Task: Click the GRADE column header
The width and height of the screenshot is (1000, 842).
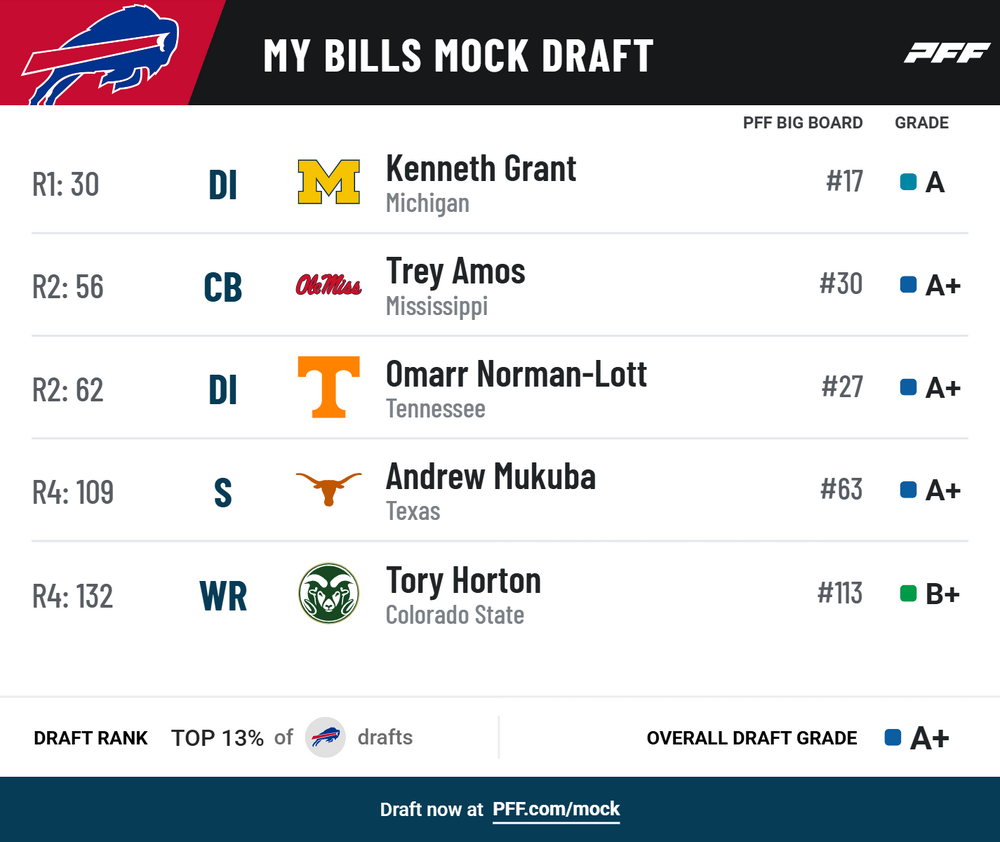Action: click(922, 122)
